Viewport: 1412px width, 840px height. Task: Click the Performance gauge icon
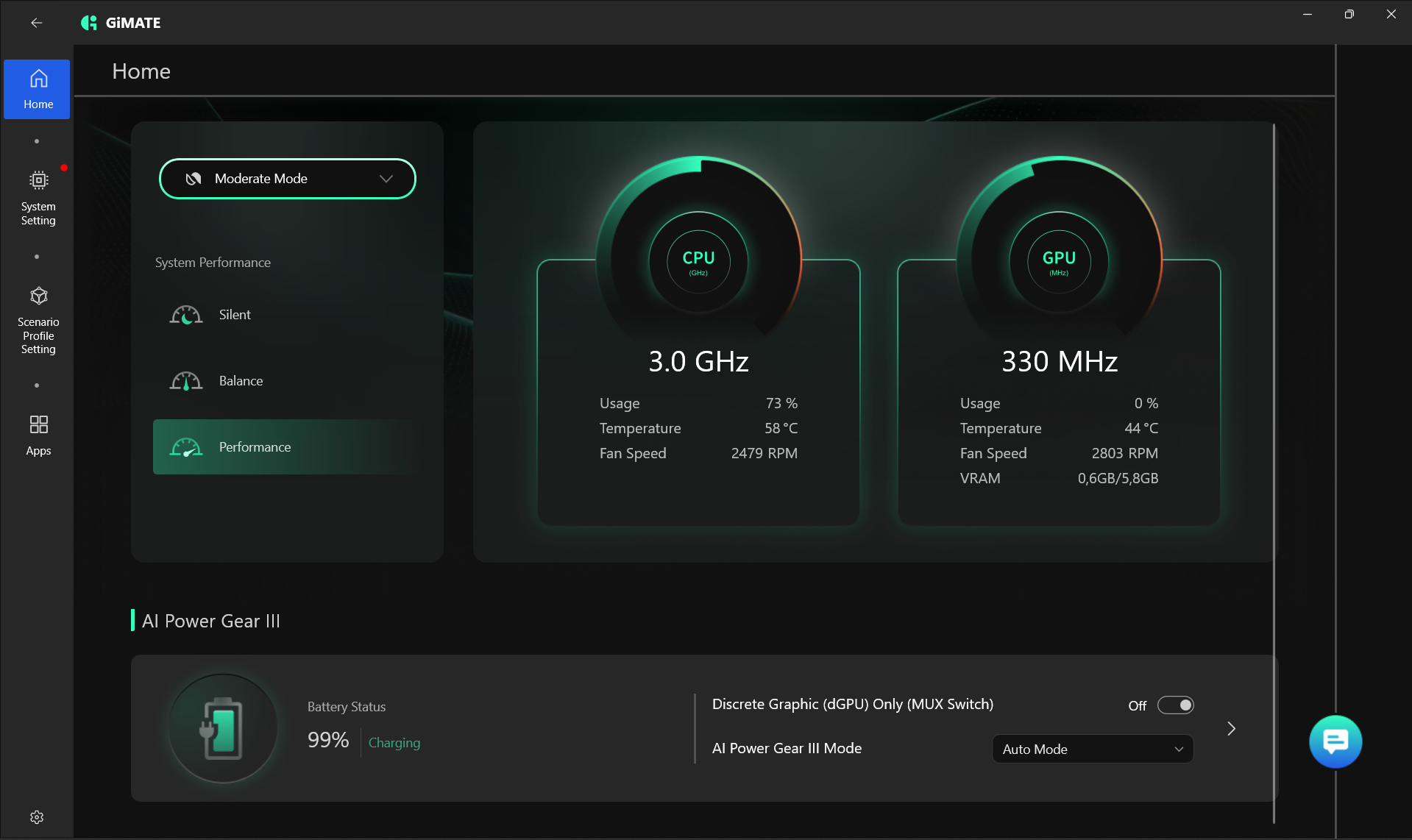coord(186,447)
